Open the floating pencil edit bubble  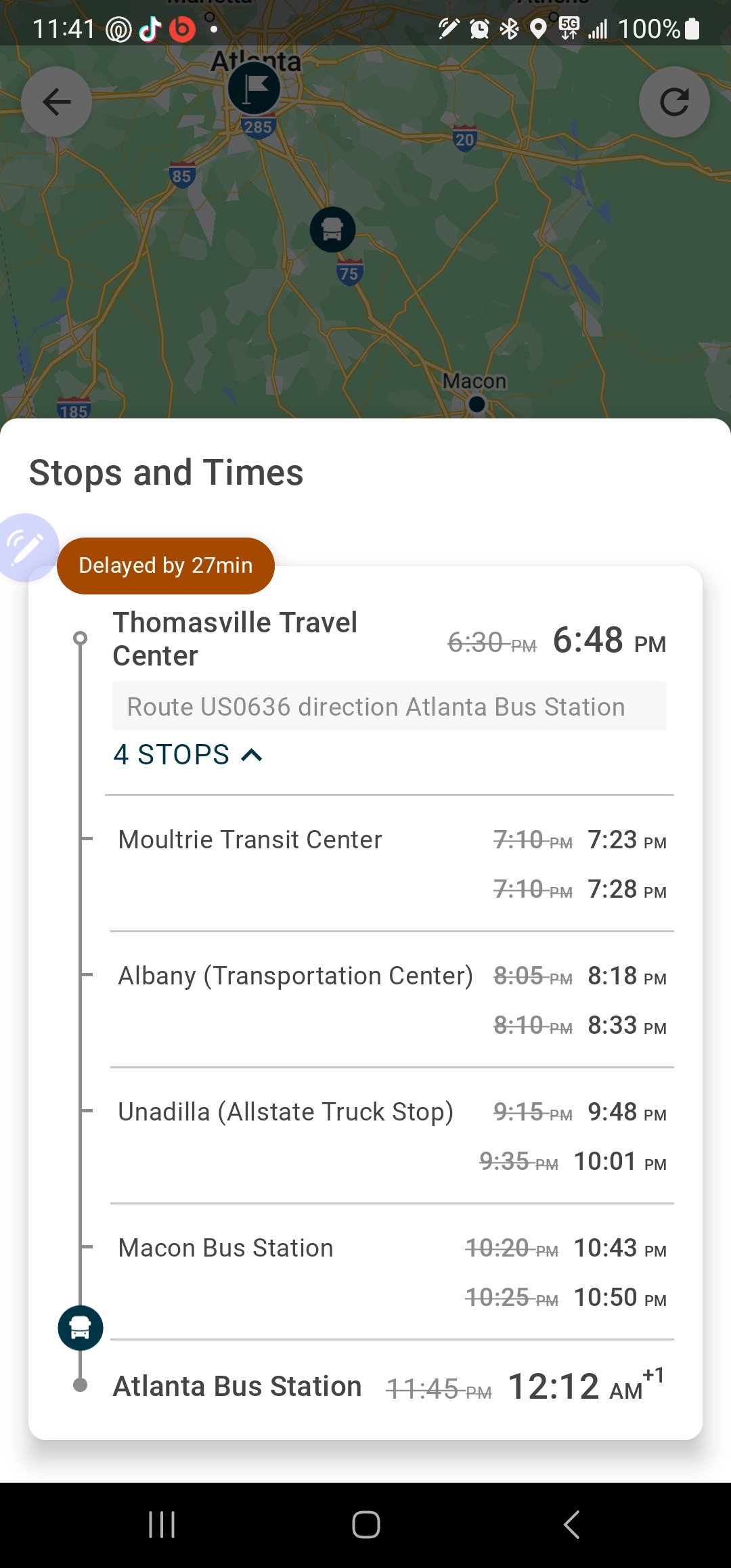27,547
